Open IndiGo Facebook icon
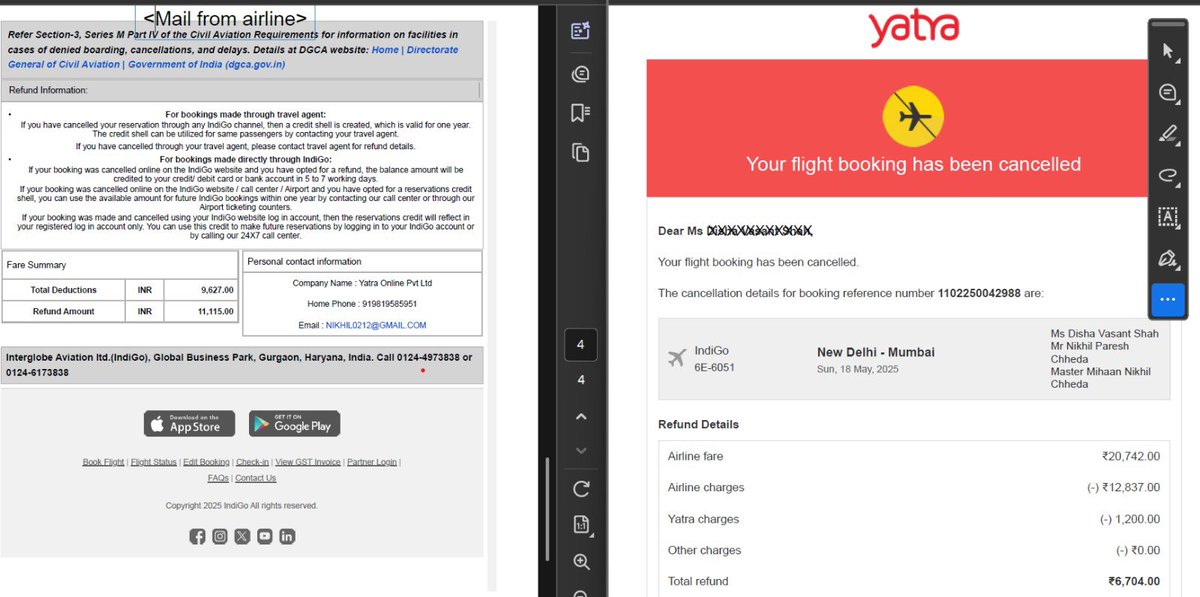 click(x=198, y=536)
